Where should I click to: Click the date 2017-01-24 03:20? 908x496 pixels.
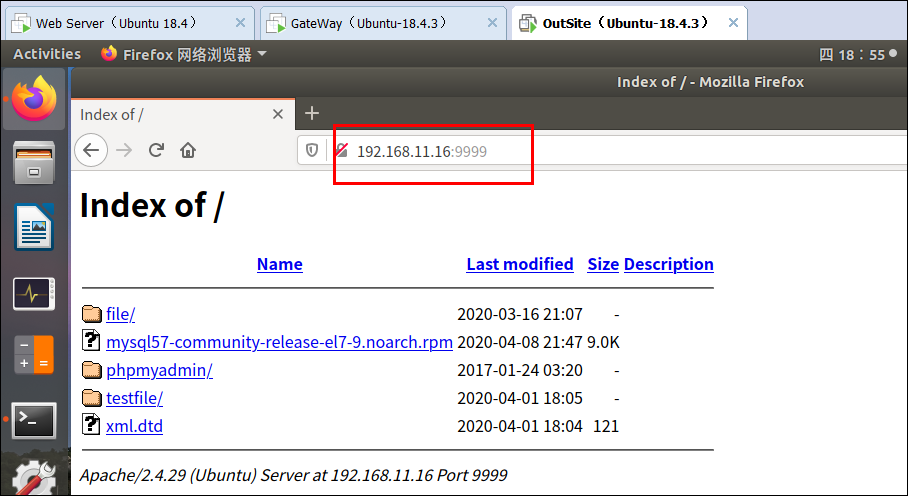coord(520,370)
